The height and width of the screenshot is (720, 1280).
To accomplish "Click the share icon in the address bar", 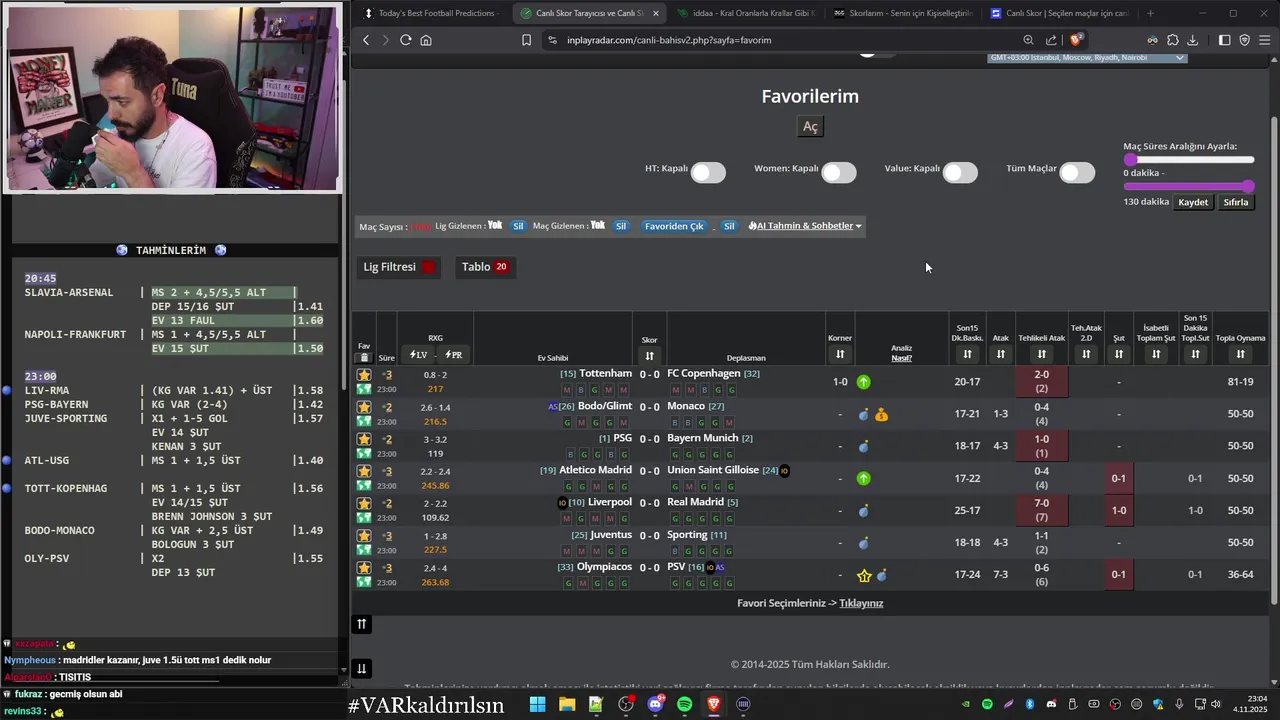I will [1051, 40].
